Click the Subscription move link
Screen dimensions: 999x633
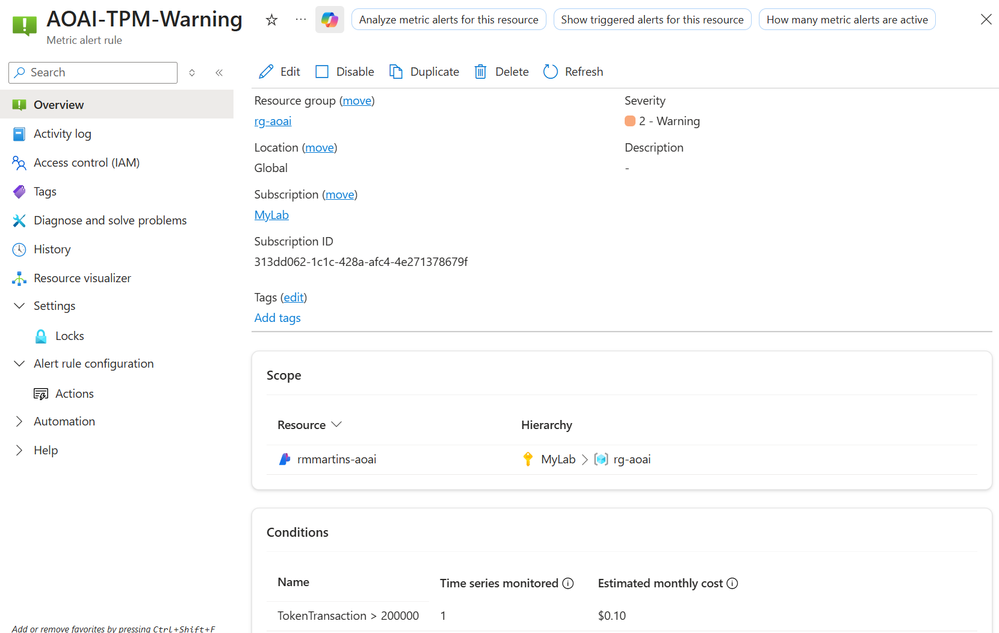pyautogui.click(x=340, y=195)
